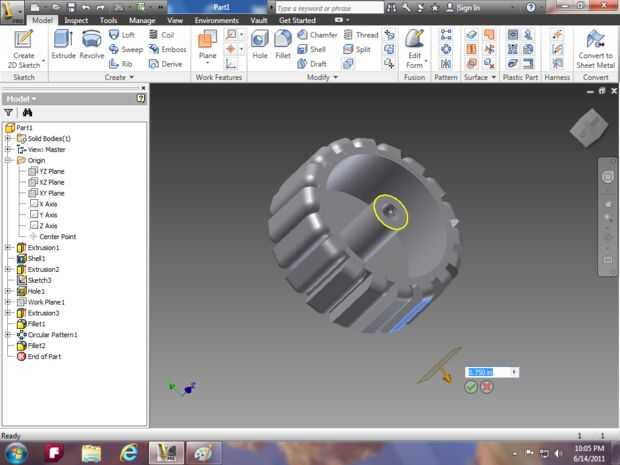Click the keyword search box
Image resolution: width=620 pixels, height=465 pixels.
click(329, 8)
